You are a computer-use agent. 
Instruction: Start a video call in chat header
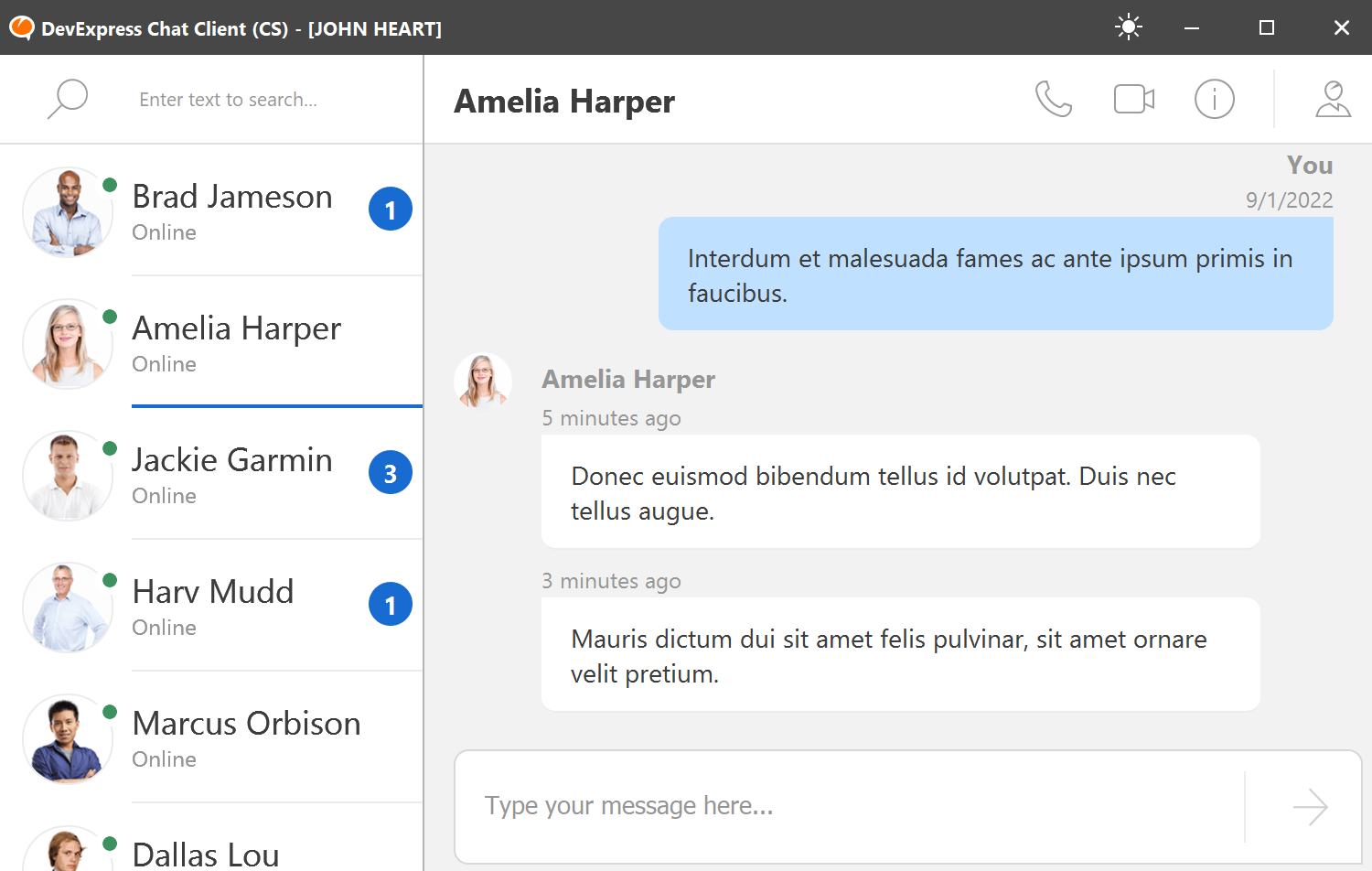pos(1133,99)
